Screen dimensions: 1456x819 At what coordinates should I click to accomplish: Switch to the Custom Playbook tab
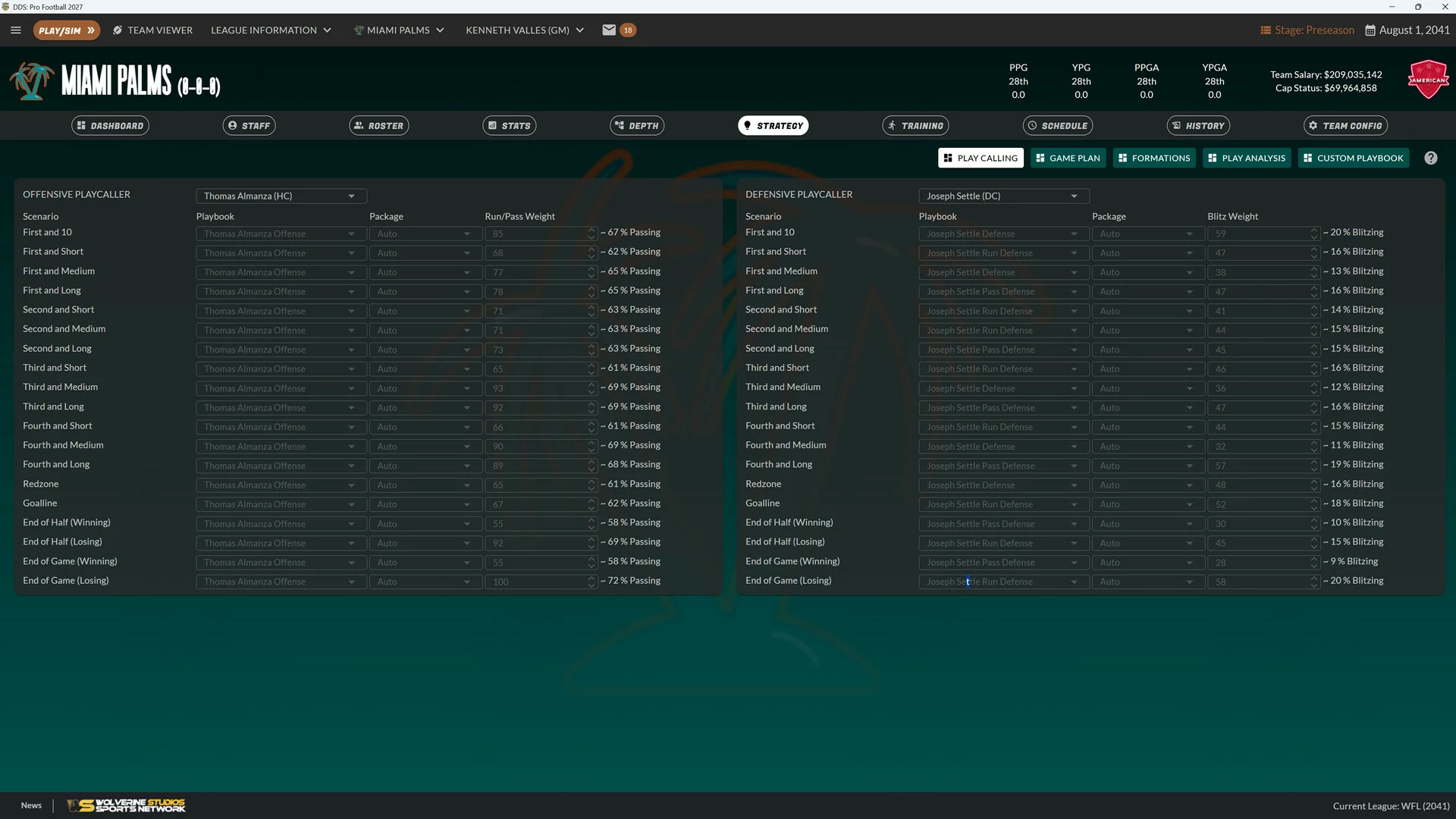1353,158
